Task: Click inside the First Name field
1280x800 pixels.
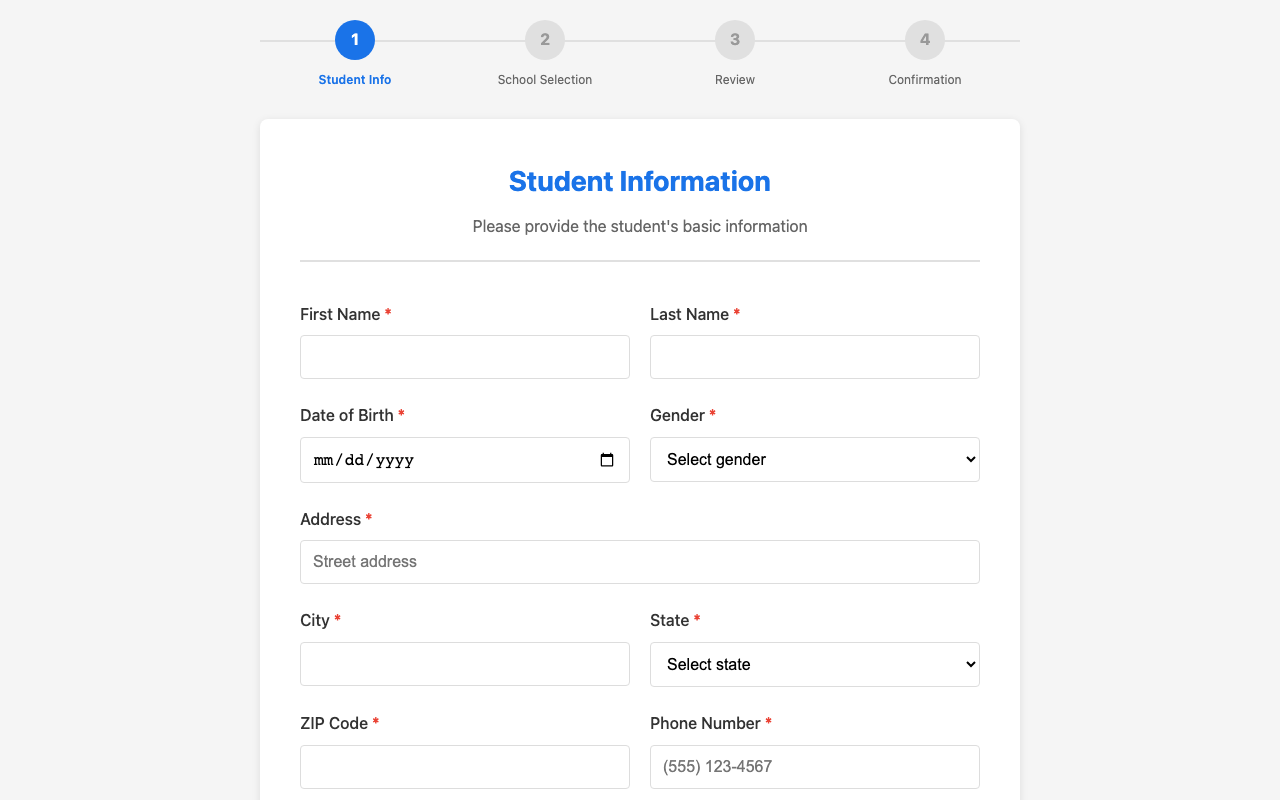Action: (x=464, y=357)
